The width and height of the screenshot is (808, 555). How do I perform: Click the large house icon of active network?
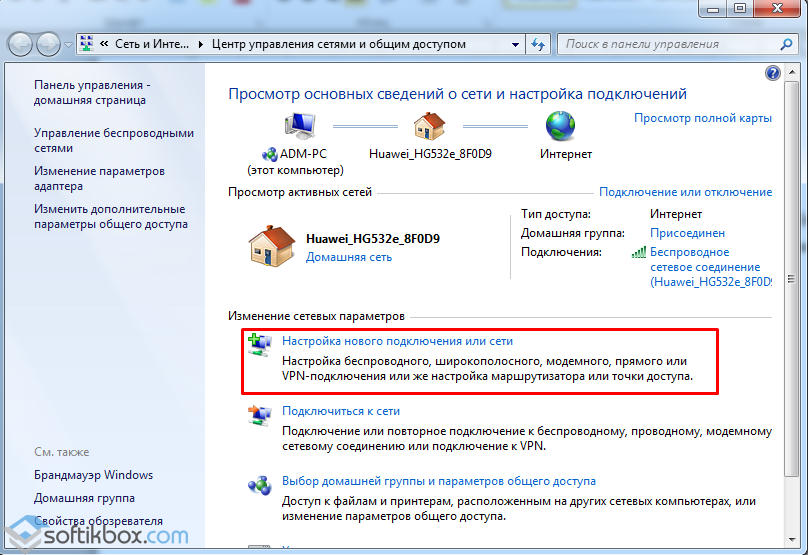point(272,246)
